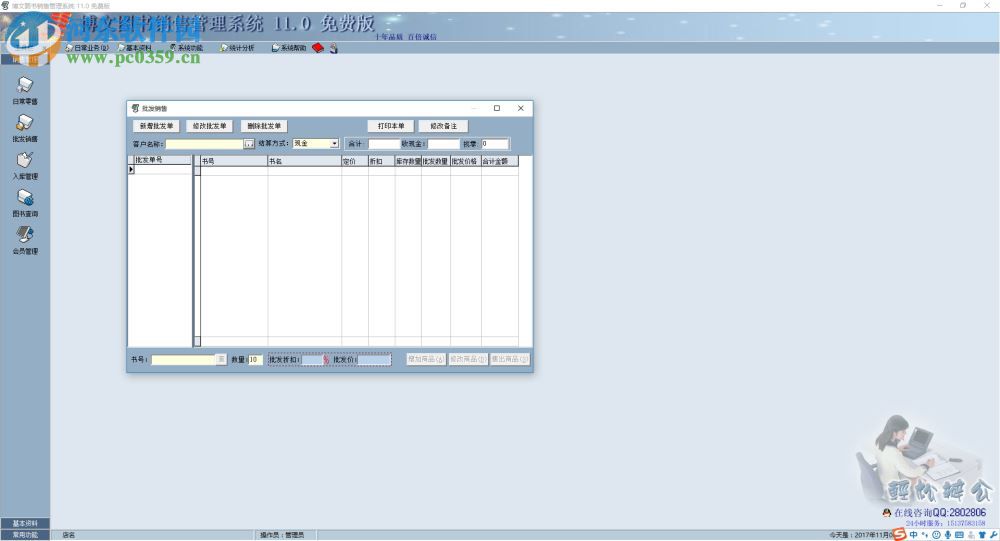
Task: Click the 折扣 column header
Action: point(381,161)
